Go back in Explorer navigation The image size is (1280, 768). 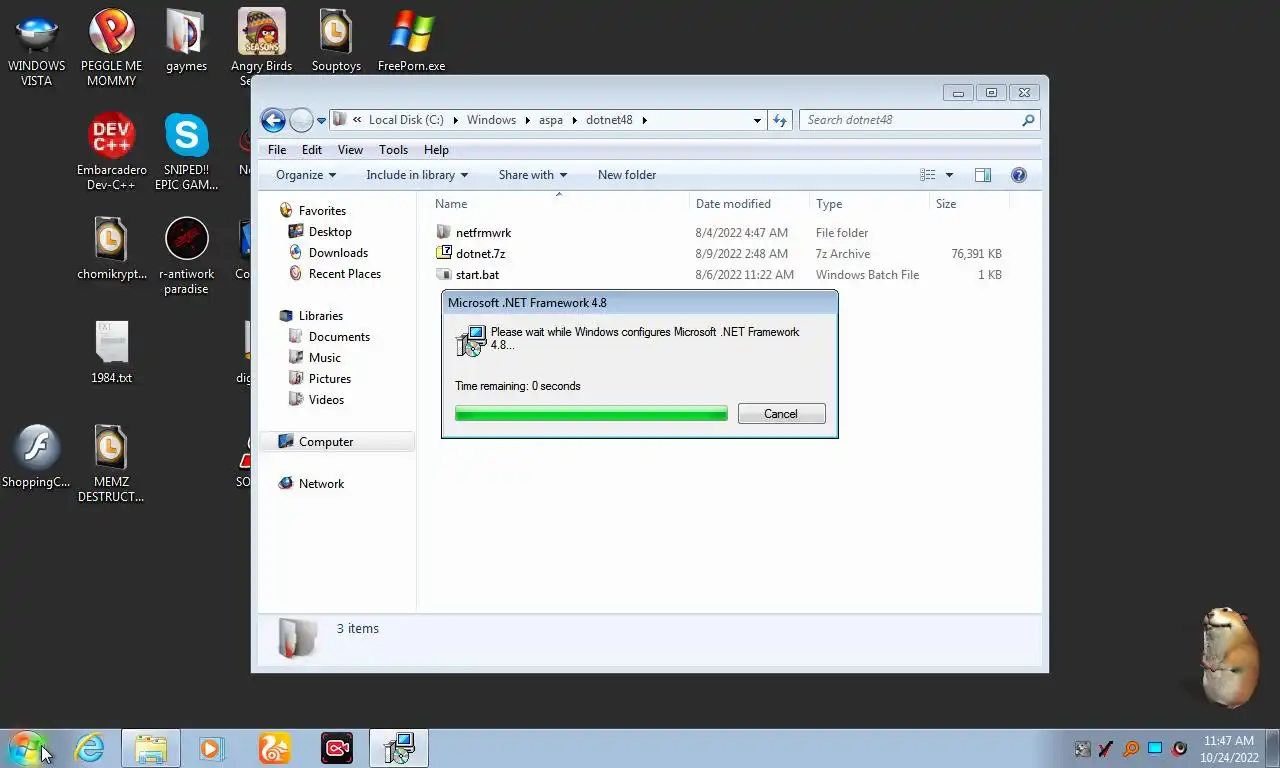273,120
